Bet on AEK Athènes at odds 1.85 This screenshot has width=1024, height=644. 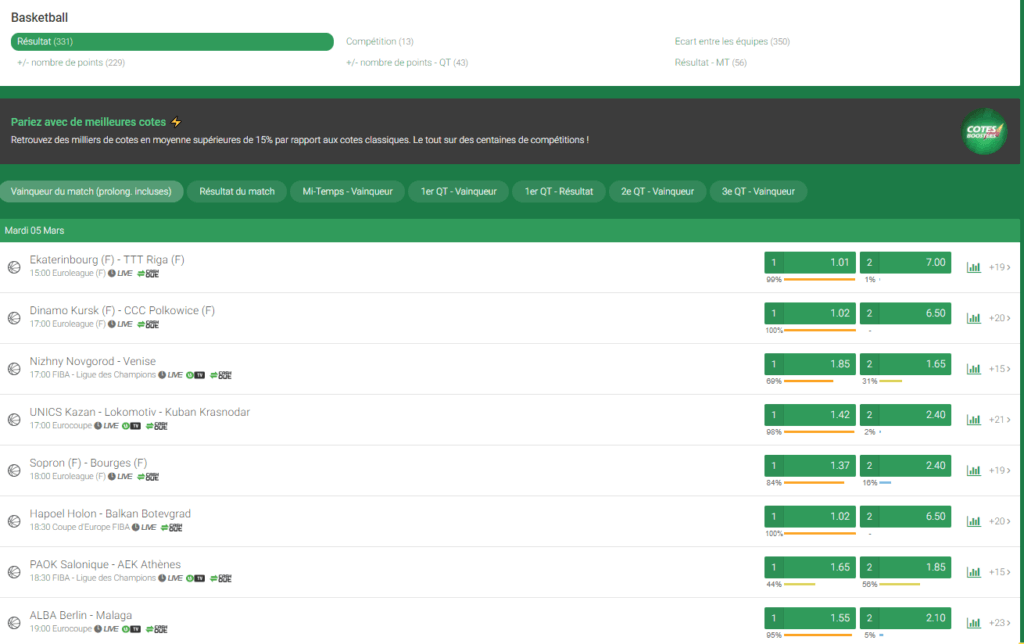tap(905, 567)
